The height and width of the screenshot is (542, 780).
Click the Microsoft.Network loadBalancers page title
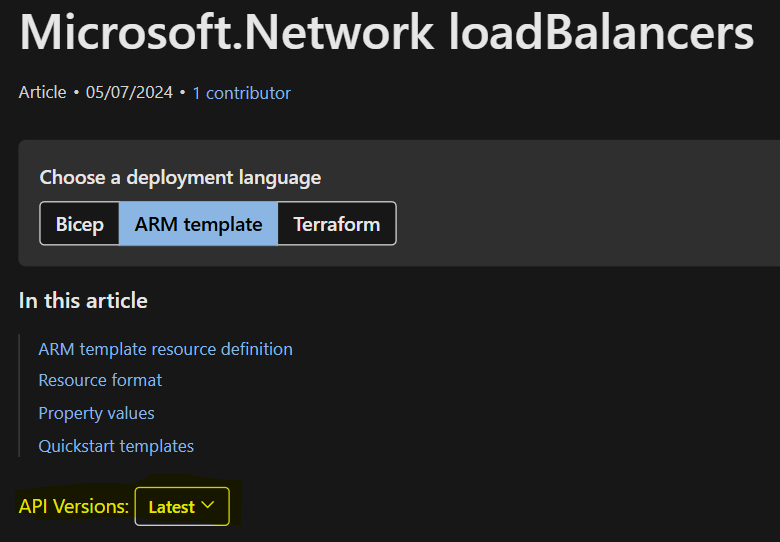(387, 33)
